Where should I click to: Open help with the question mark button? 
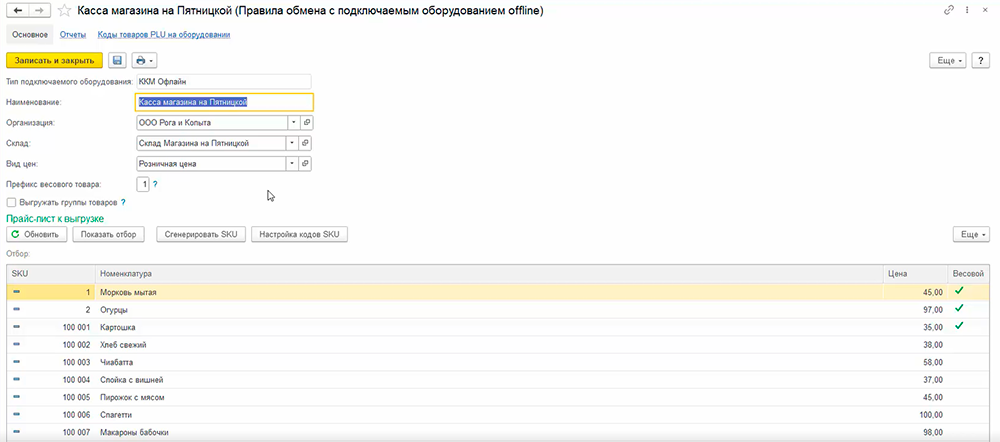click(981, 60)
